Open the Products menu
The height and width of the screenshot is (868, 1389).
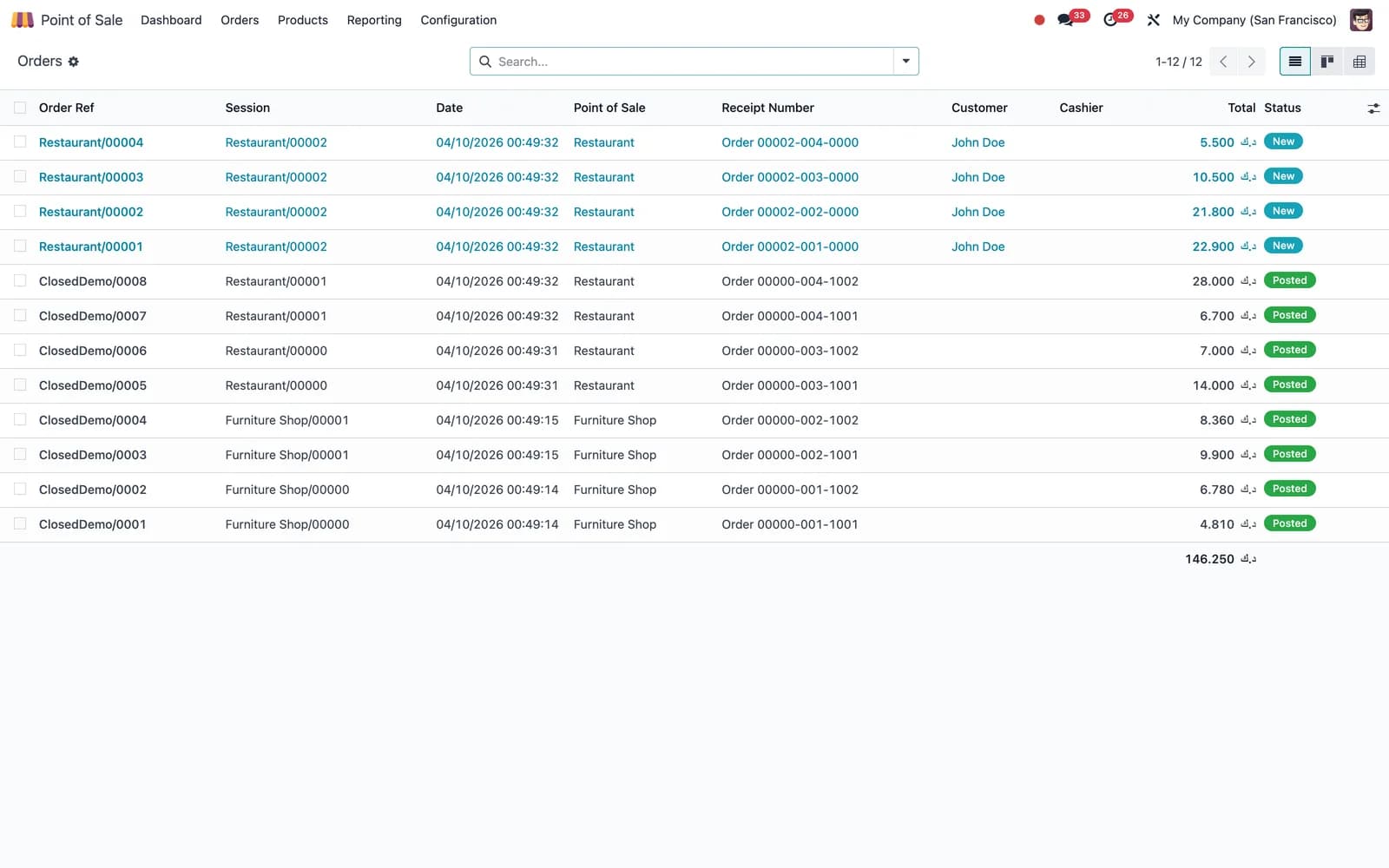click(x=303, y=20)
